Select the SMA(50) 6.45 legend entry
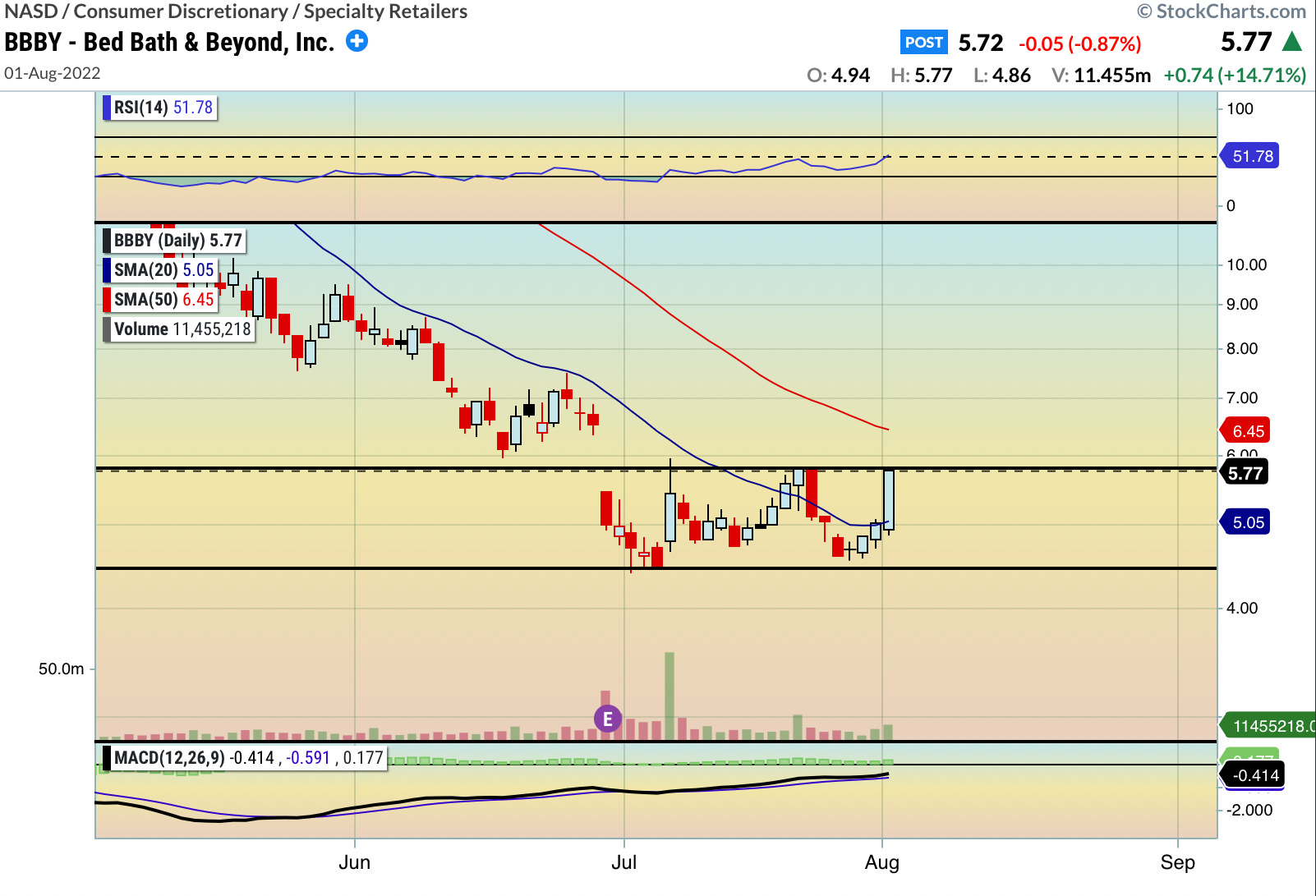Viewport: 1316px width, 896px height. click(160, 300)
